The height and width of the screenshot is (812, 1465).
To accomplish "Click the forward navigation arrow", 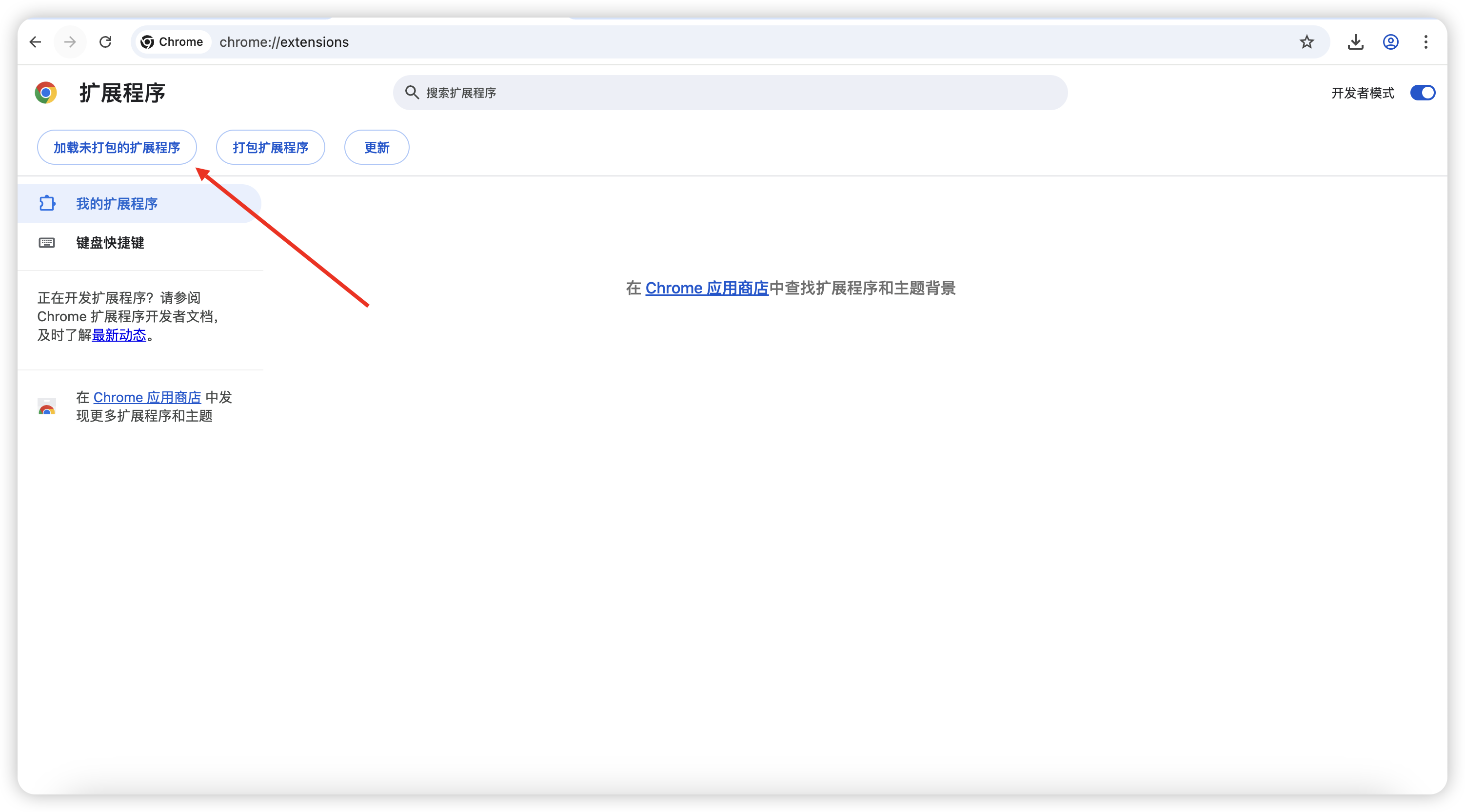I will click(70, 42).
